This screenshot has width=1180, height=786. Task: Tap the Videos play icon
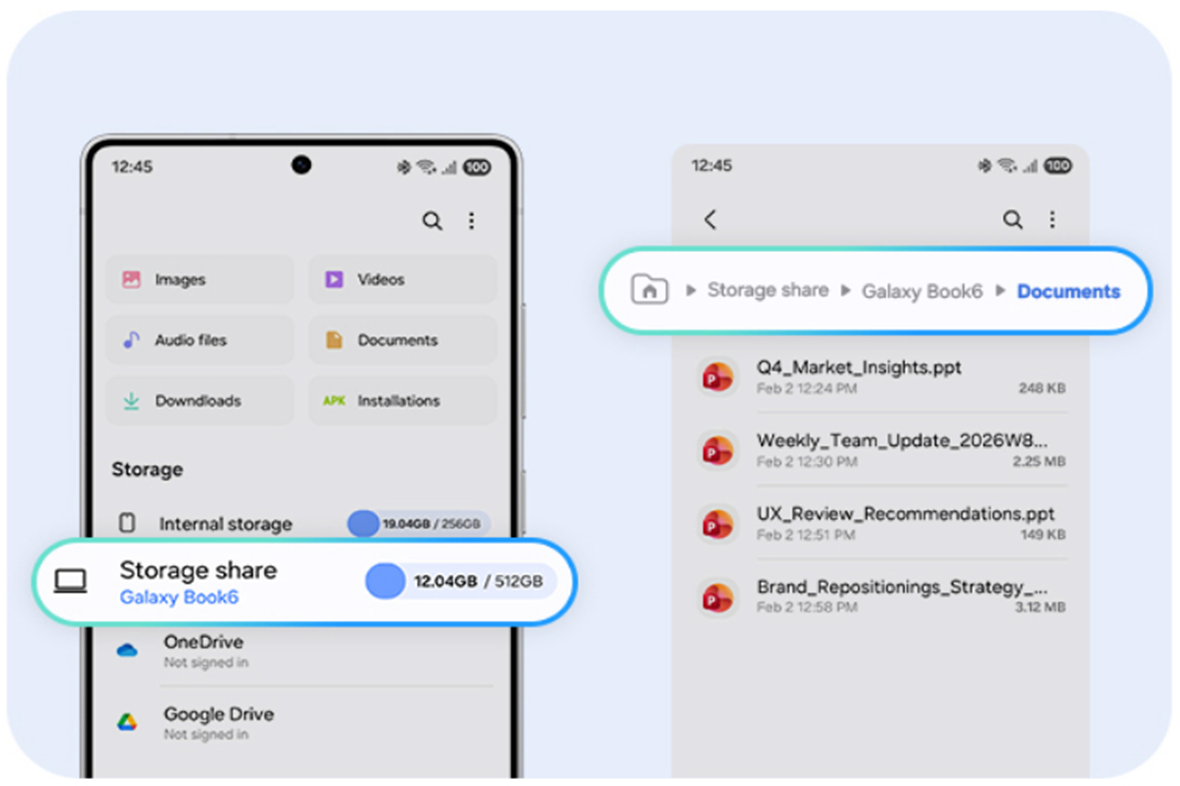coord(334,279)
